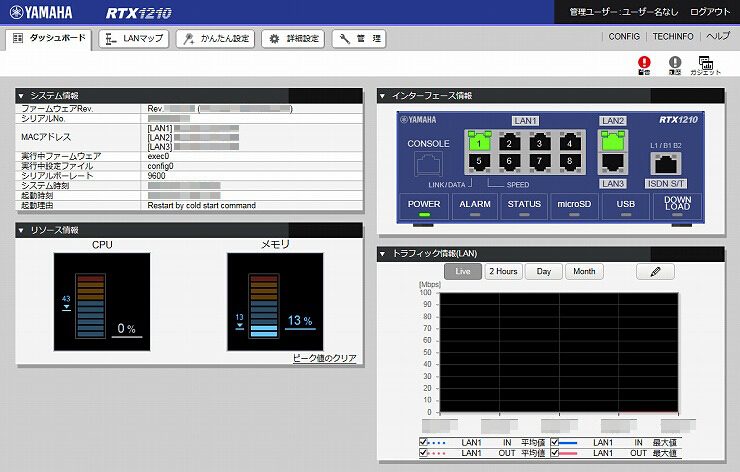This screenshot has width=740, height=472.
Task: Toggle LAN1 OUT 平均値 checkbox
Action: pyautogui.click(x=423, y=453)
